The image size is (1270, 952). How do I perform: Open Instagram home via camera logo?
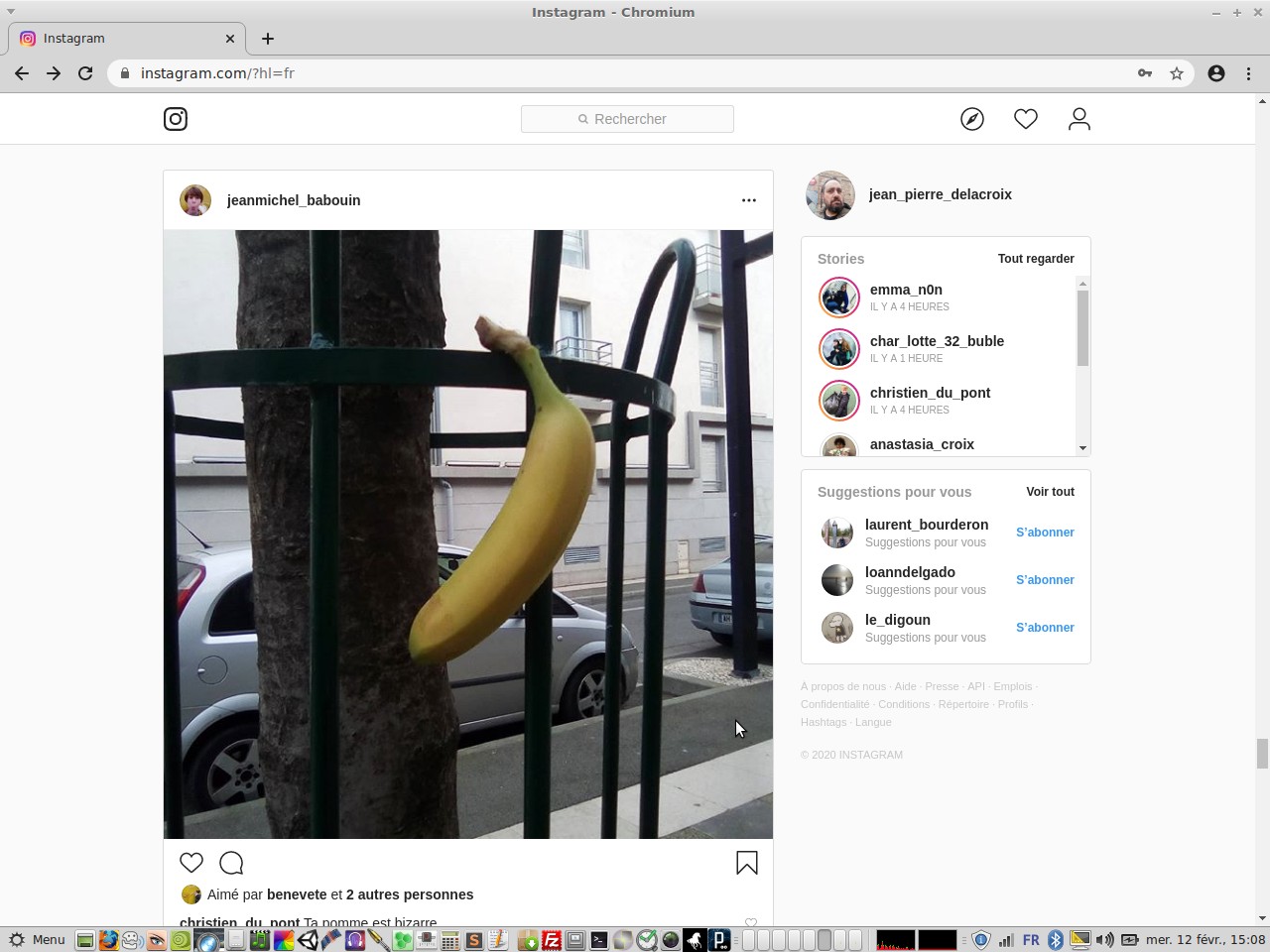pyautogui.click(x=176, y=119)
